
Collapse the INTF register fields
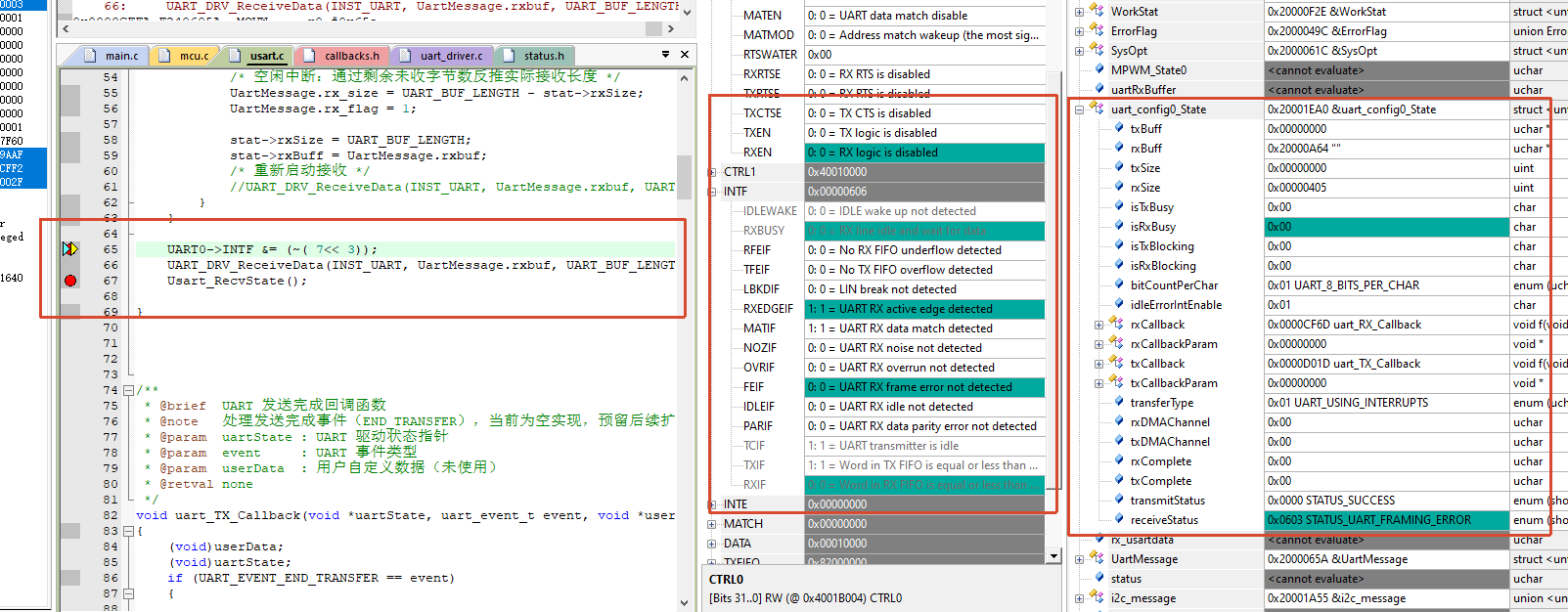(712, 192)
